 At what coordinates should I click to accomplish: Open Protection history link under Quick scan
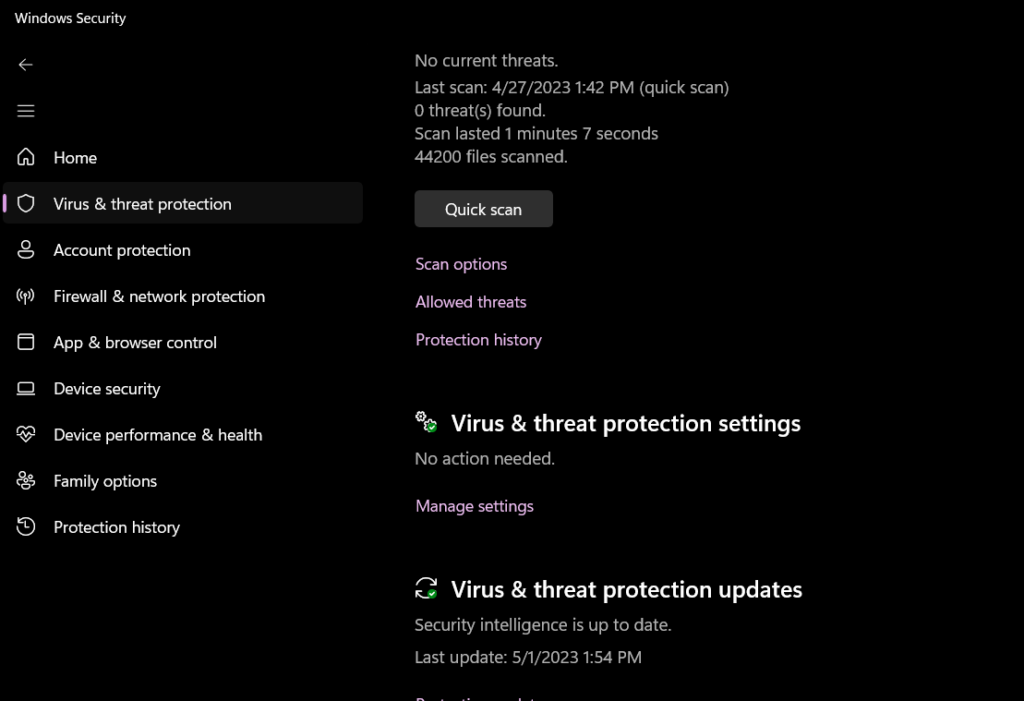(478, 340)
